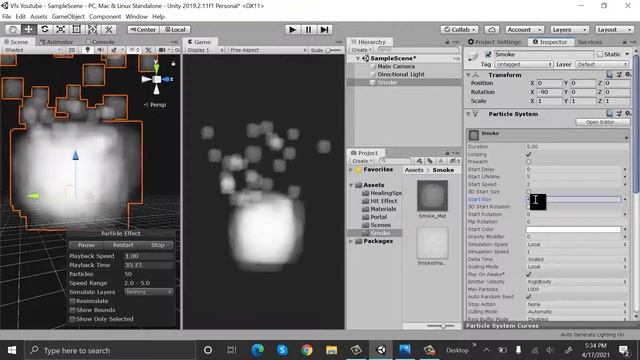Select the combined Transform tool
The width and height of the screenshot is (640, 360).
pos(92,29)
